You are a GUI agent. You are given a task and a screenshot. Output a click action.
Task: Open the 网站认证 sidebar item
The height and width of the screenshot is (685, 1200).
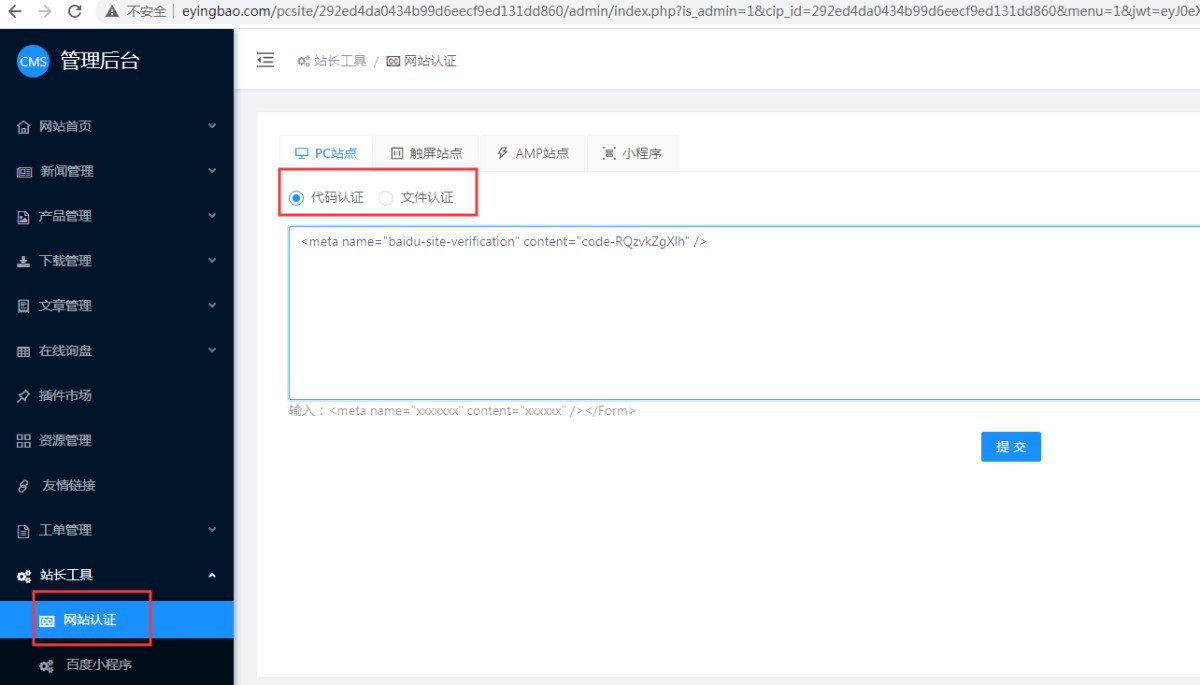pyautogui.click(x=117, y=620)
